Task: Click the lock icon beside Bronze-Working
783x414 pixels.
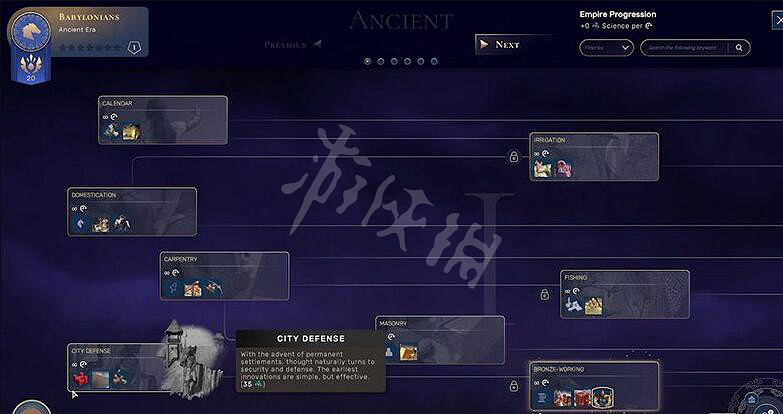Action: point(514,386)
